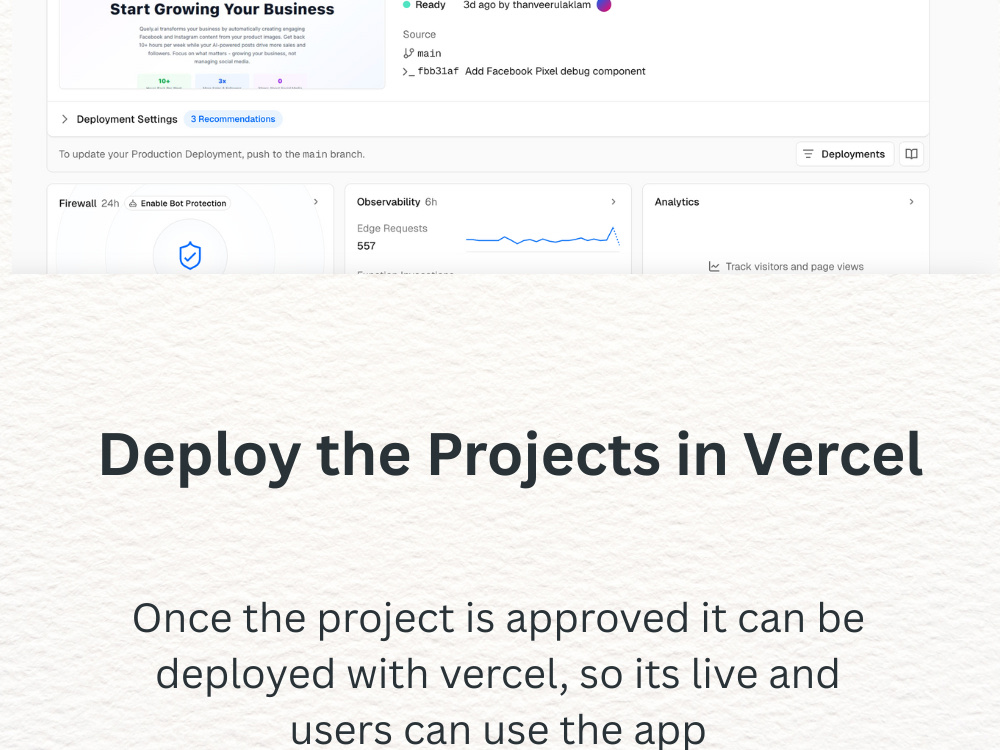
Task: Open Observability card via its chevron arrow
Action: click(x=614, y=202)
